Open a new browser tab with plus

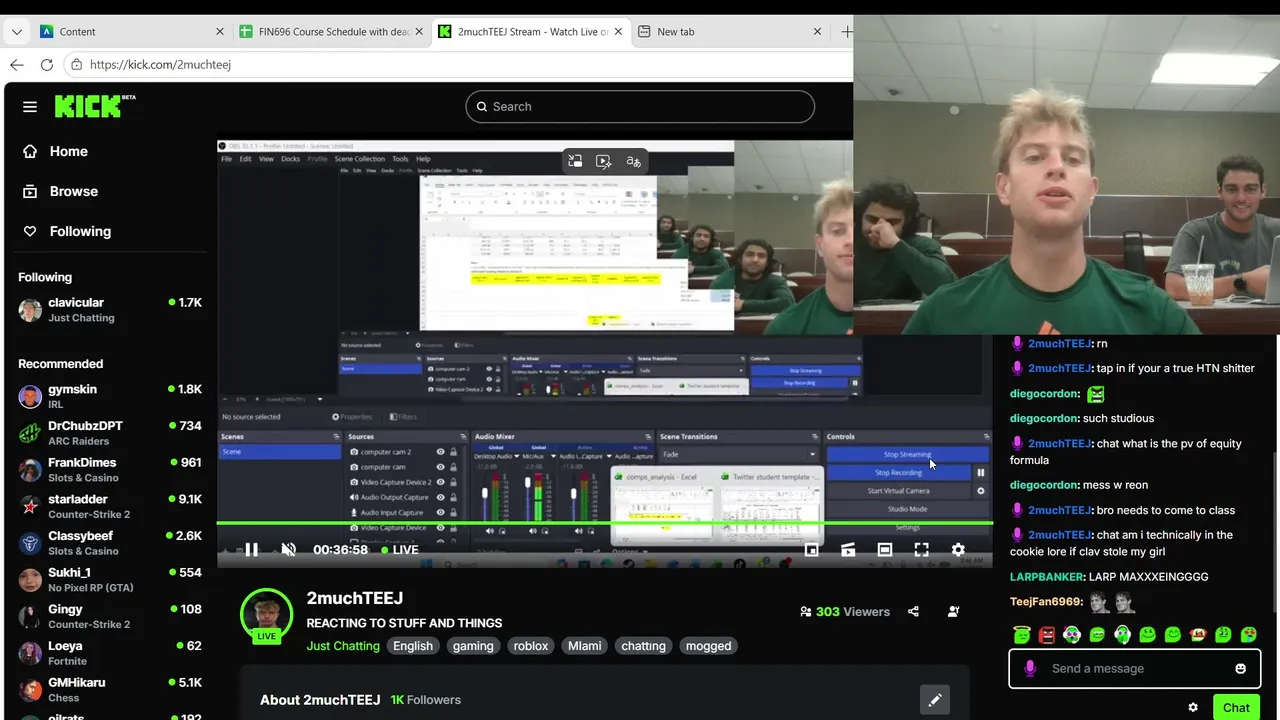(x=846, y=32)
